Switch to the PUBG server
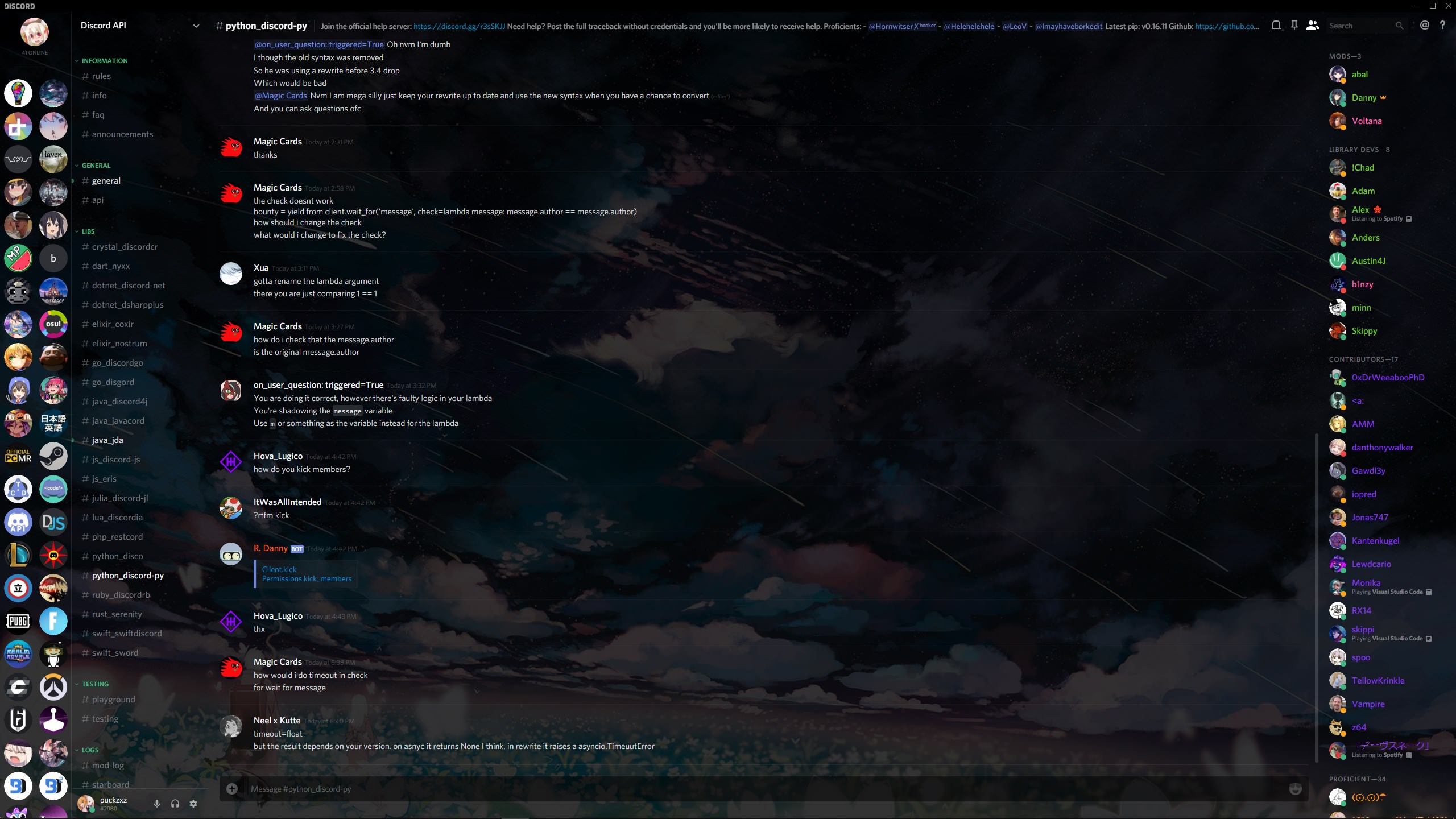 (18, 621)
